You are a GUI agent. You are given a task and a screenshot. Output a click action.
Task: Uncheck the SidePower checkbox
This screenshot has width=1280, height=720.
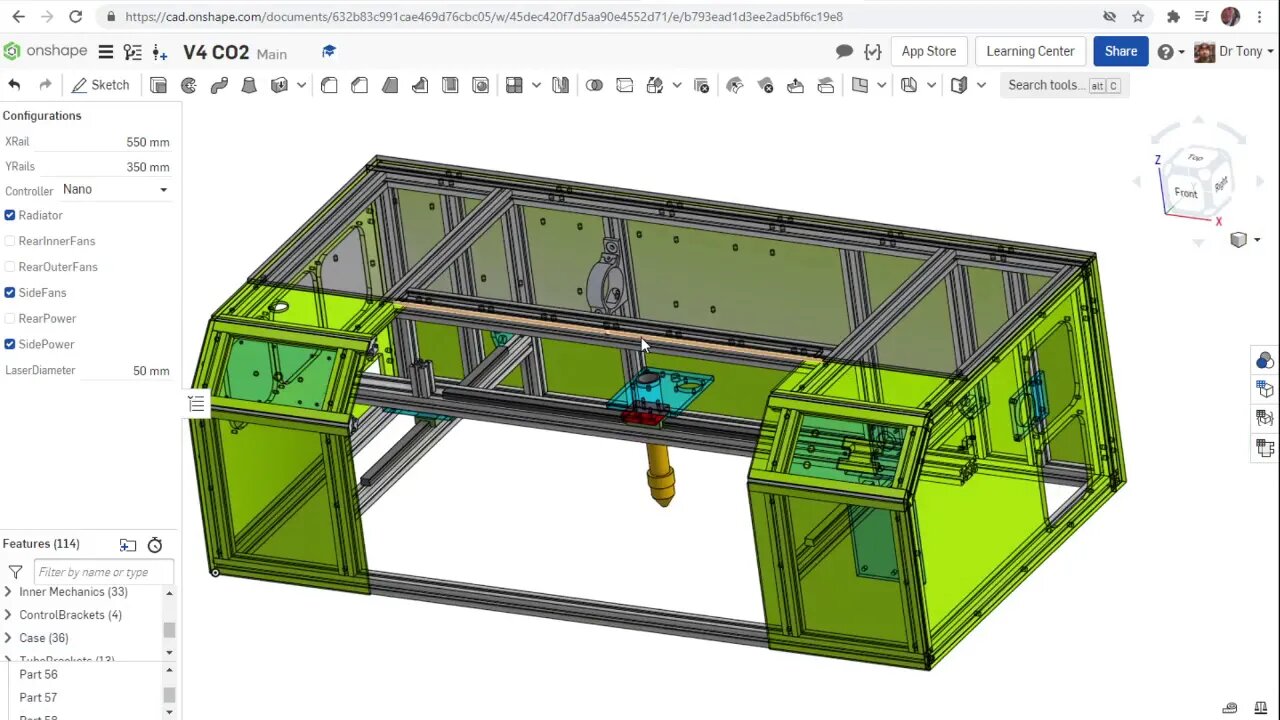pos(10,344)
